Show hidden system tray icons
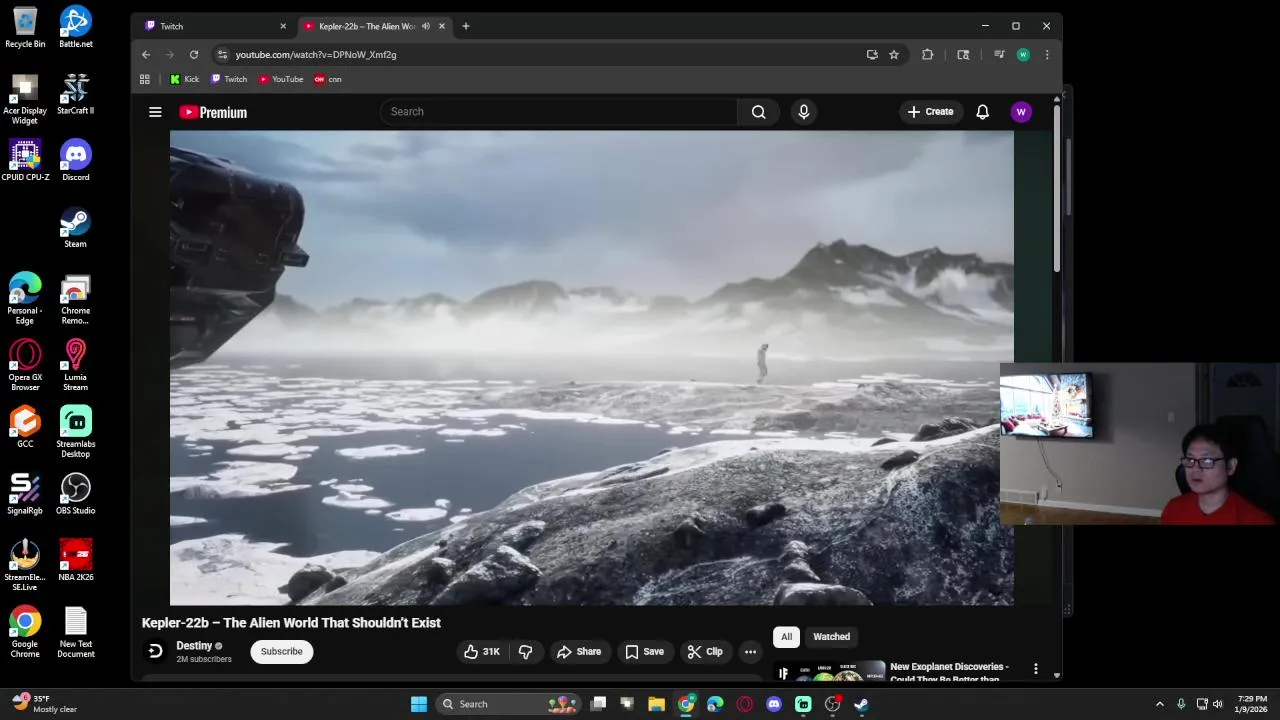Screen dimensions: 1280x720 pos(1160,704)
